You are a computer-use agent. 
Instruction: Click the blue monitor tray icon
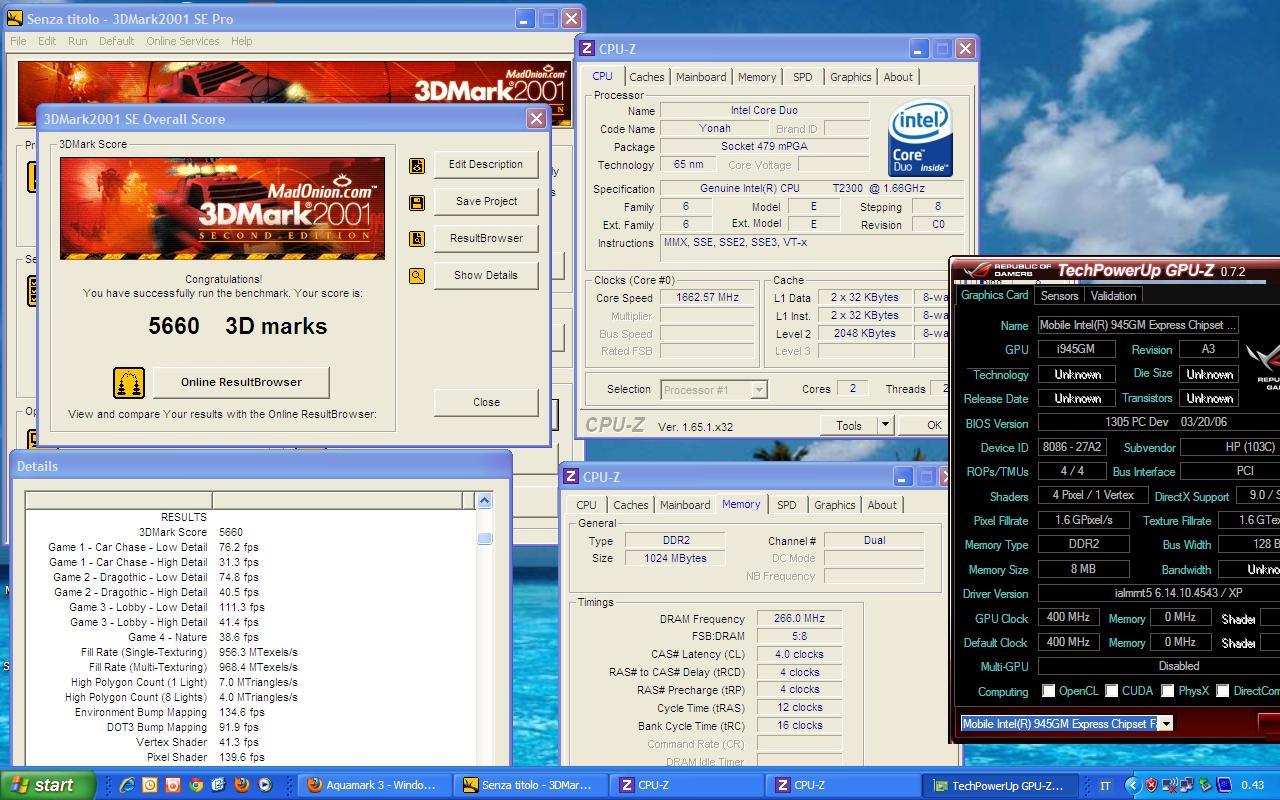[1223, 785]
